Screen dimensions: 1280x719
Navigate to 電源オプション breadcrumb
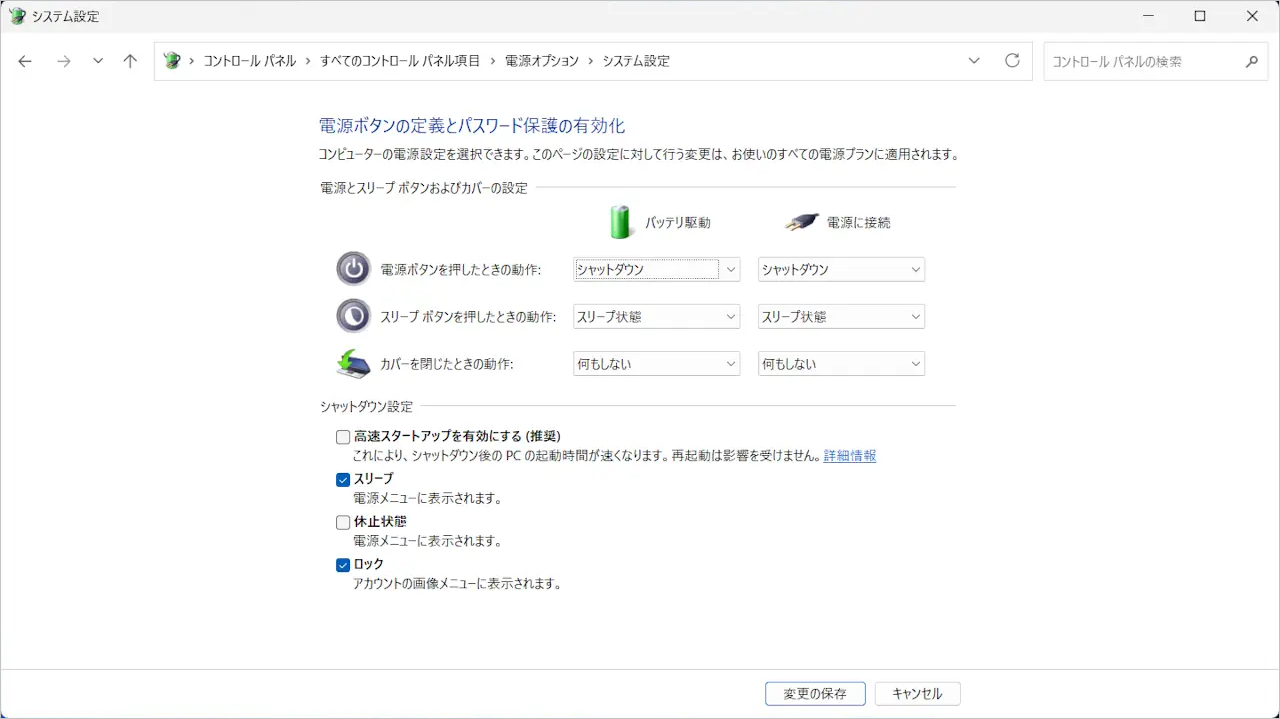542,60
